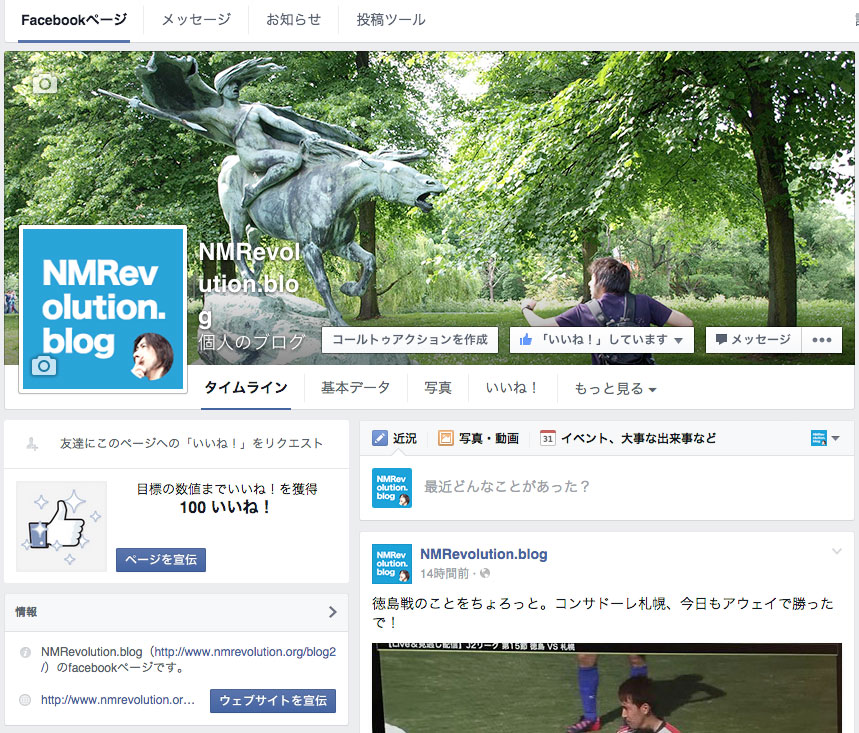The width and height of the screenshot is (859, 733).
Task: Open the post options chevron menu
Action: [837, 551]
